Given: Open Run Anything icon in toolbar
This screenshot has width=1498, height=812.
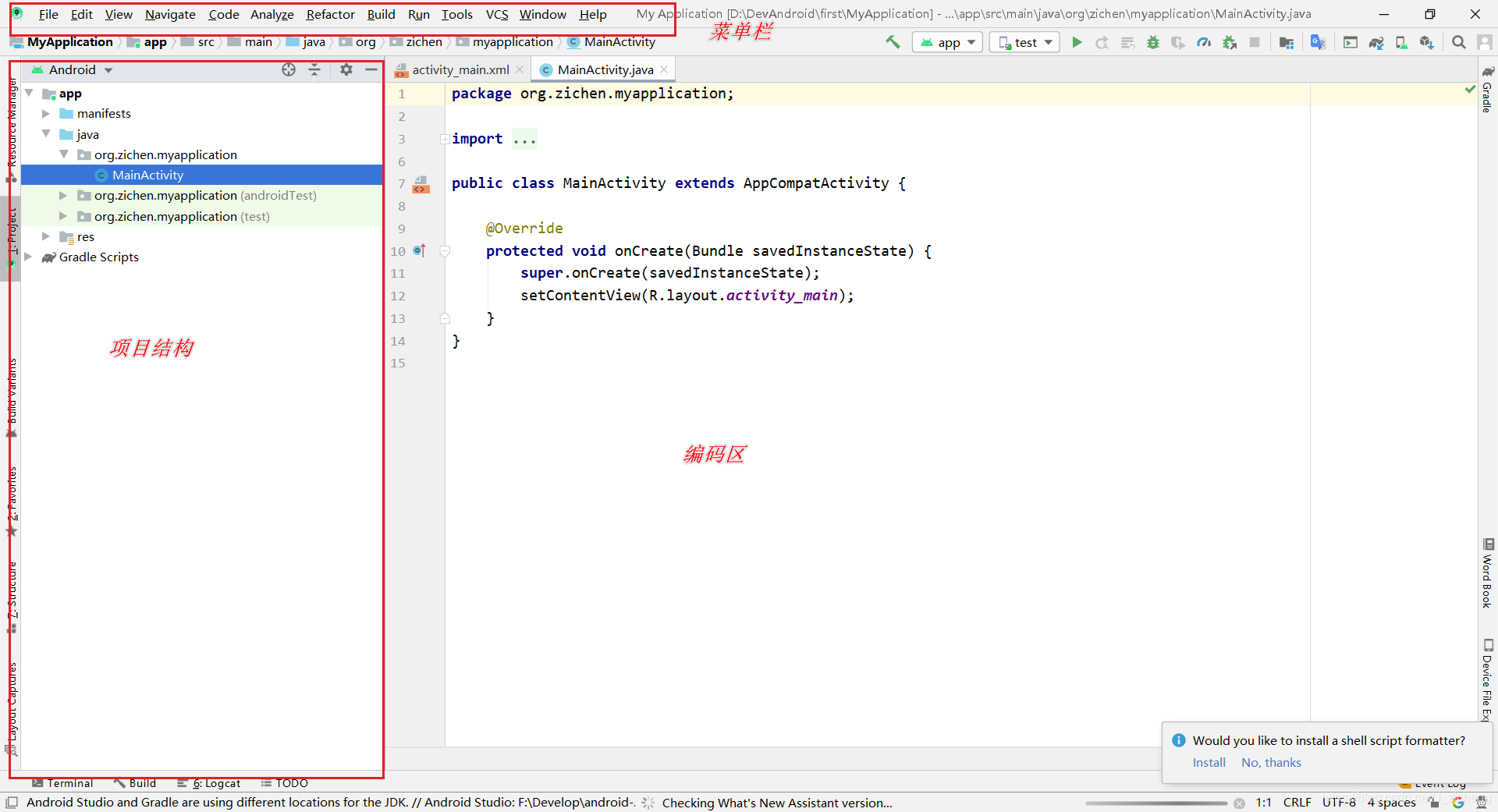Looking at the screenshot, I should (1351, 42).
